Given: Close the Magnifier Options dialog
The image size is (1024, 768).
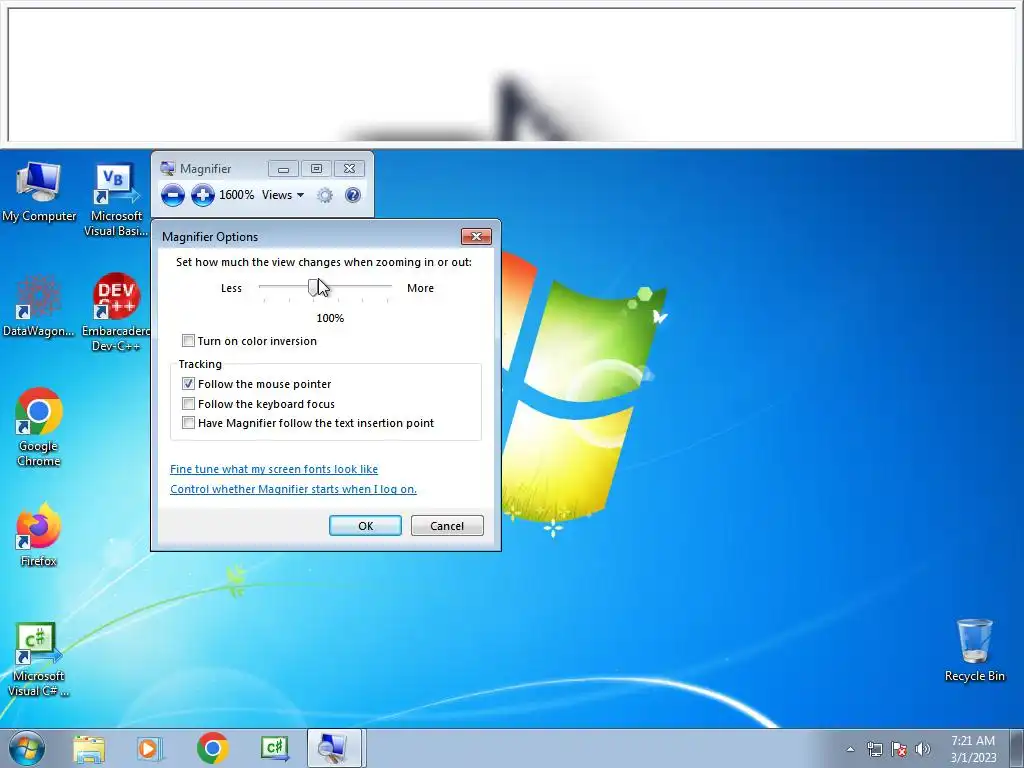Looking at the screenshot, I should point(476,236).
